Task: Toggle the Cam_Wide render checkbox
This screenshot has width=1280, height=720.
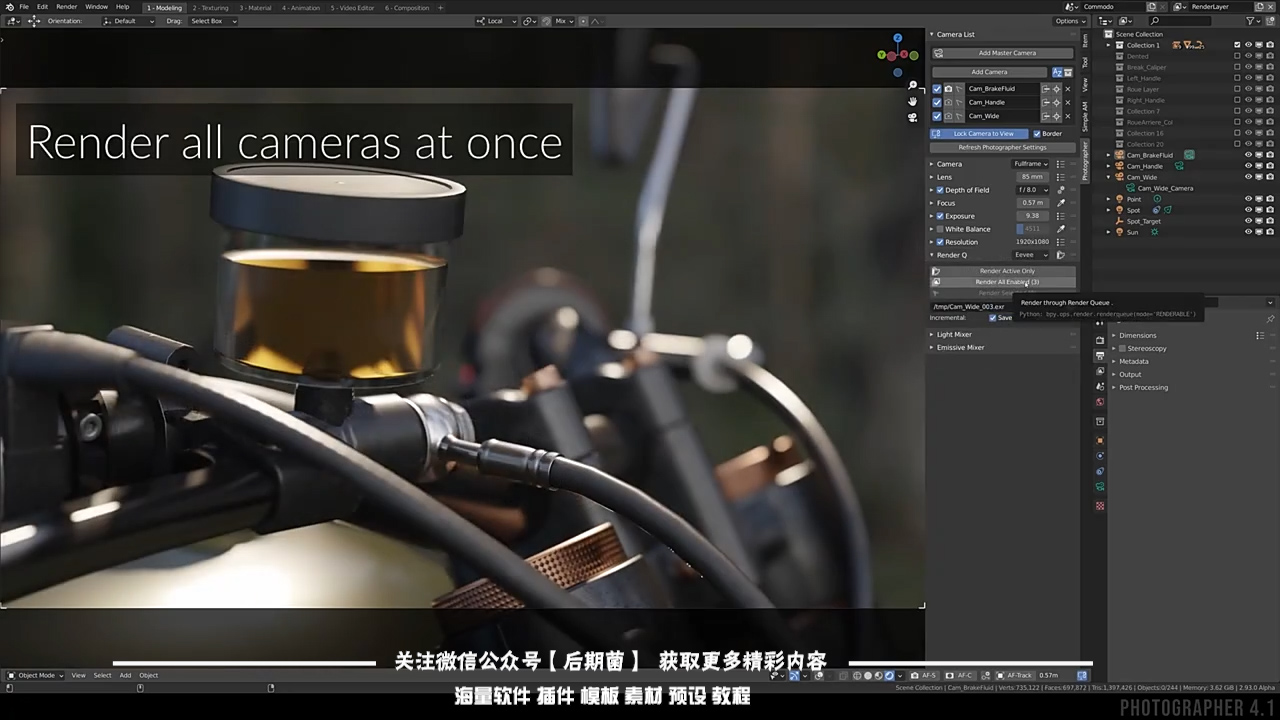Action: (937, 116)
